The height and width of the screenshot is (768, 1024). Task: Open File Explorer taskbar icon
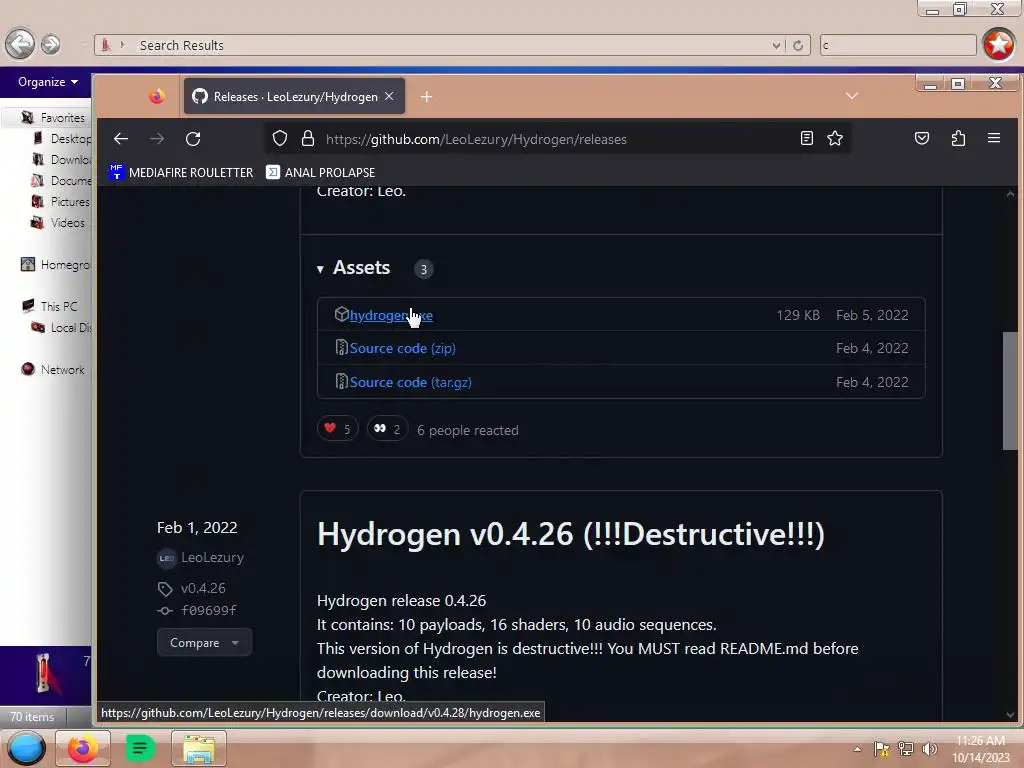pos(199,748)
